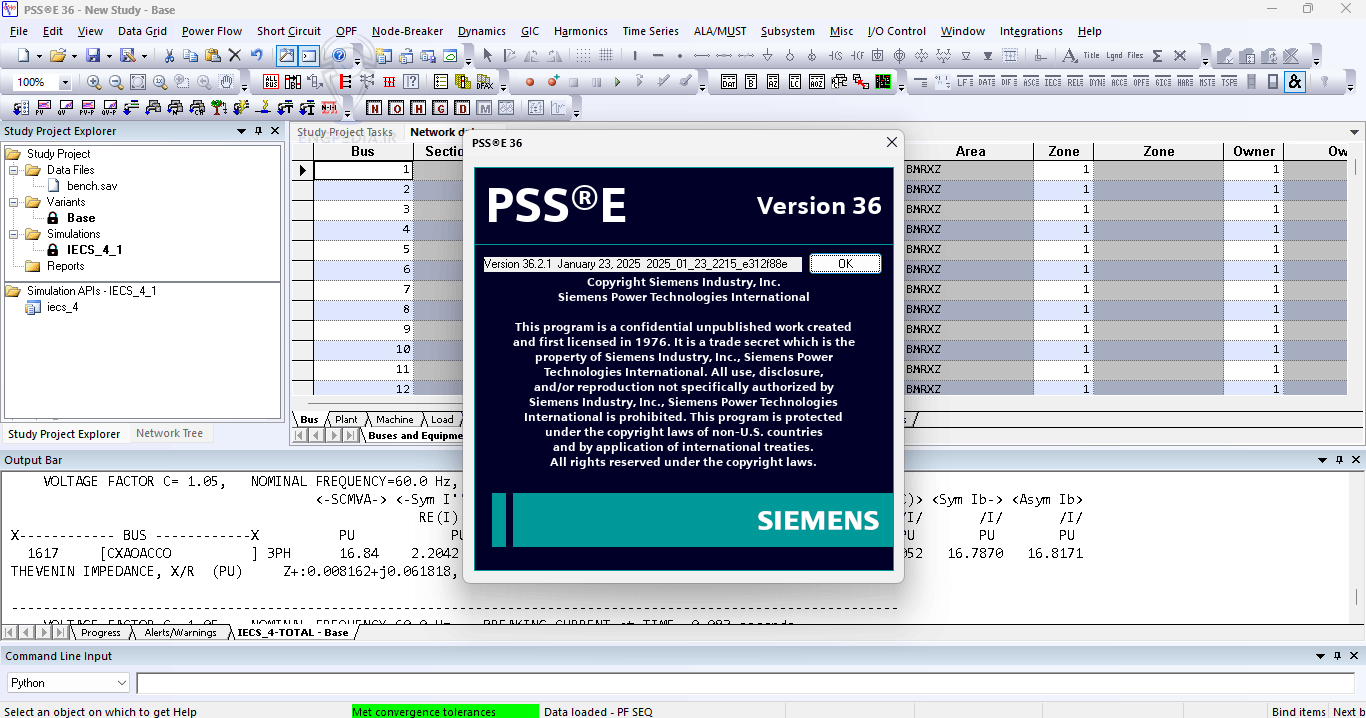This screenshot has width=1366, height=718.
Task: Click the H boxed letter icon
Action: tap(418, 108)
